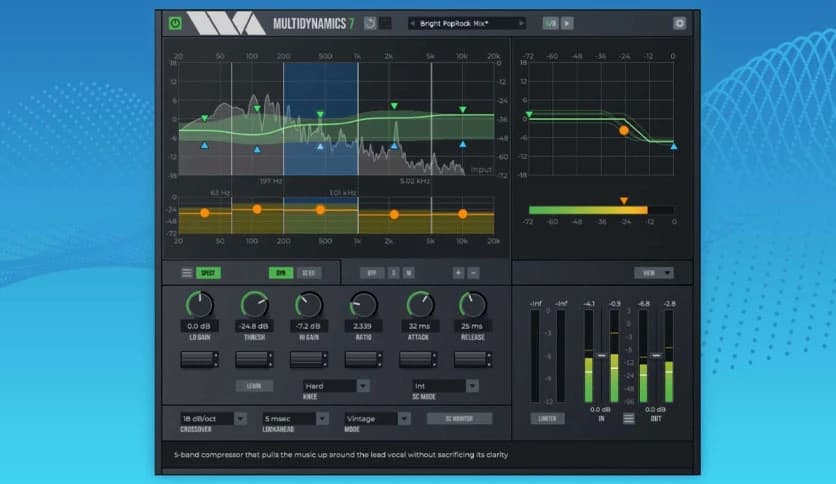Click the RATIO knob
The image size is (836, 484).
tap(364, 305)
